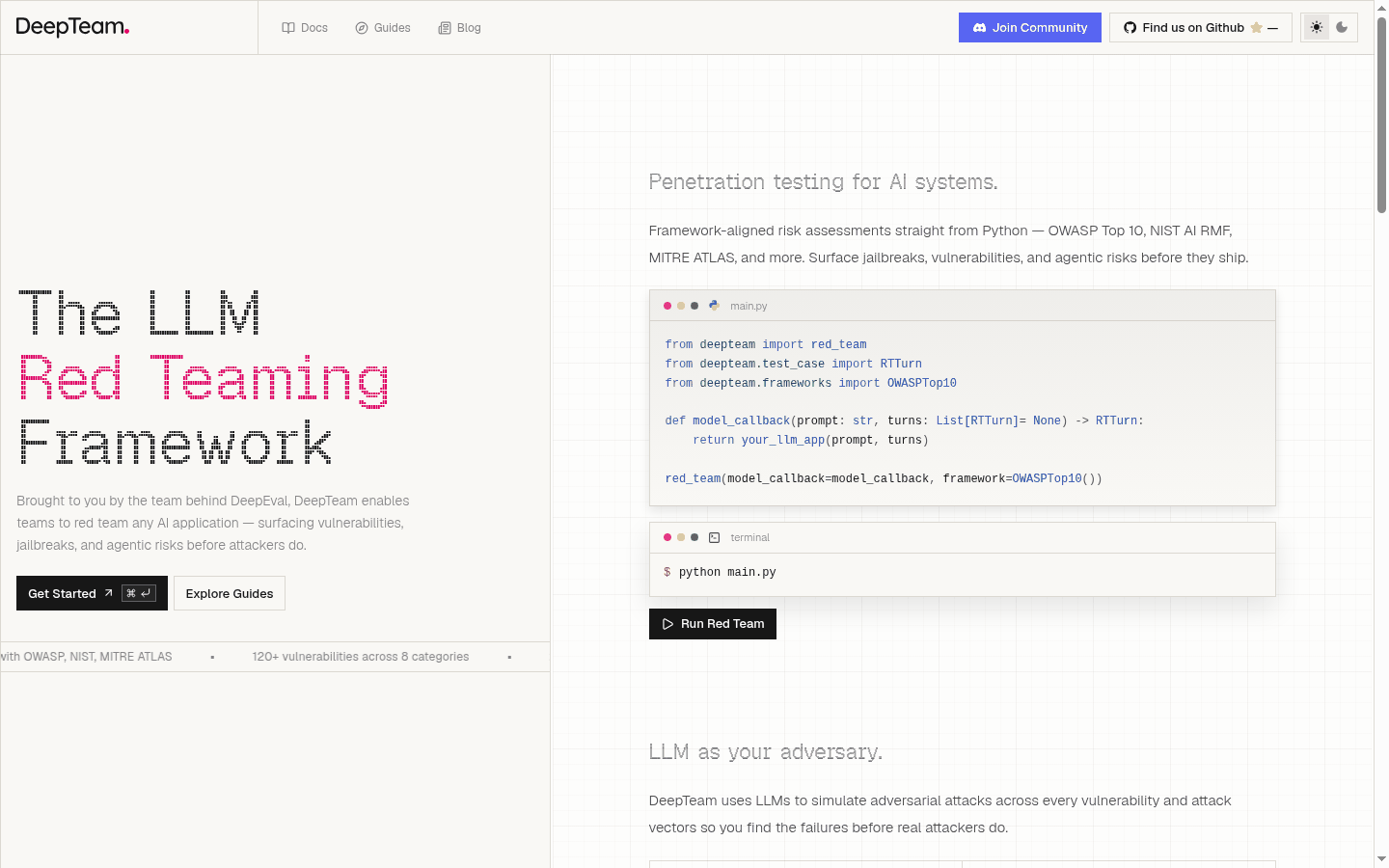
Task: Click the 'return your_llm_app' code line
Action: [x=810, y=440]
